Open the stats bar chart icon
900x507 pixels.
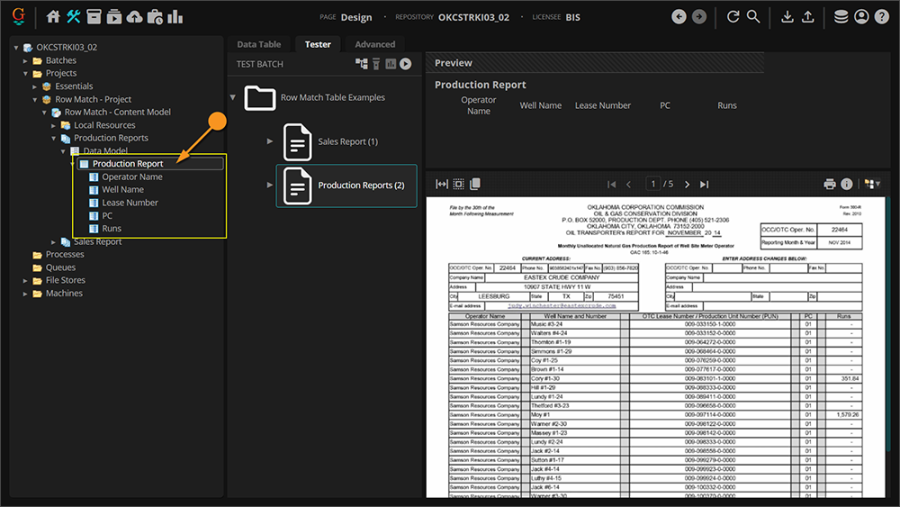tap(176, 17)
